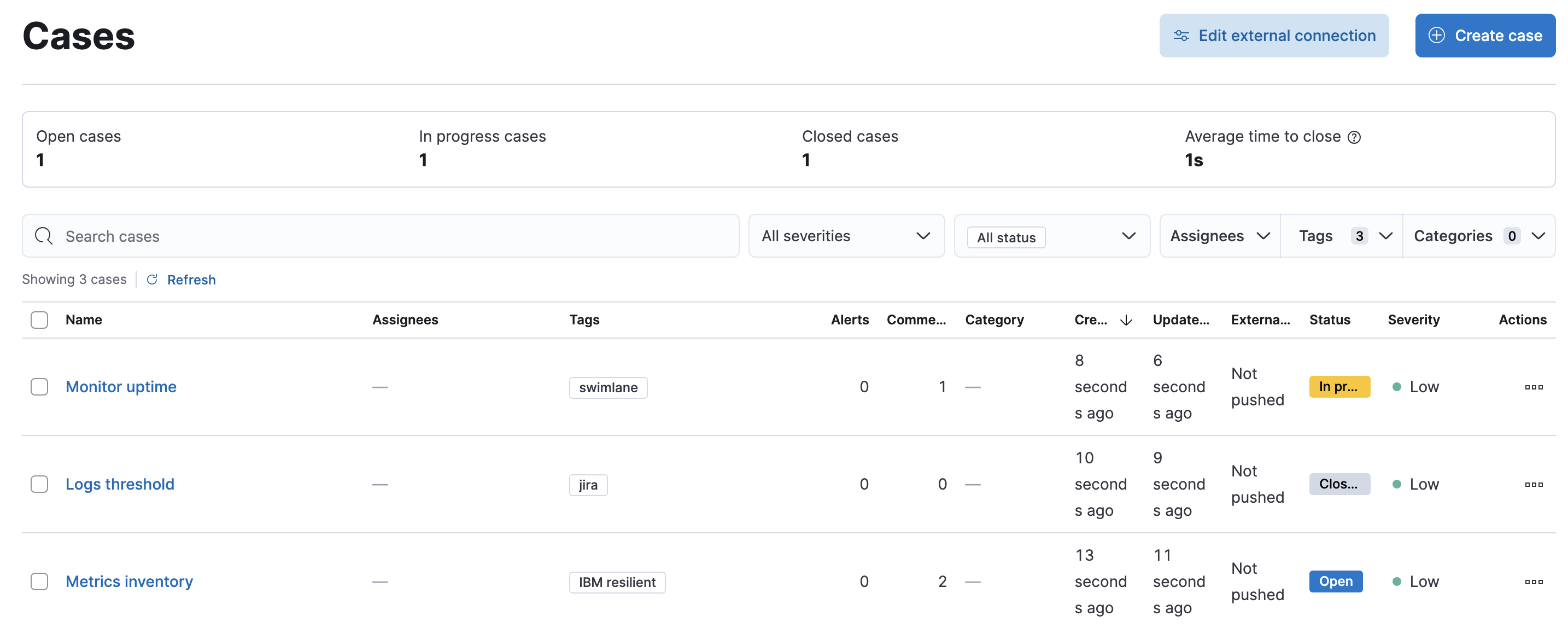
Task: Click the search magnifier icon in Search cases
Action: point(43,236)
